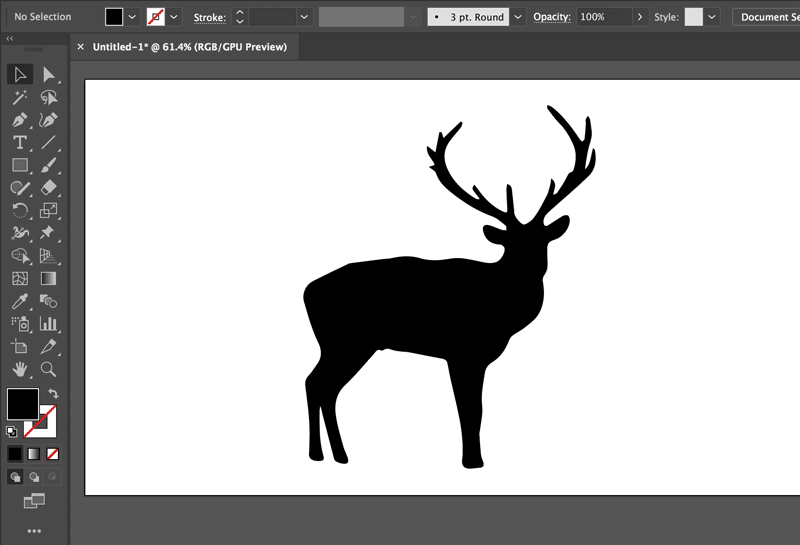Open Edit Toolbar via three-dots button
Viewport: 800px width, 545px height.
pos(34,531)
